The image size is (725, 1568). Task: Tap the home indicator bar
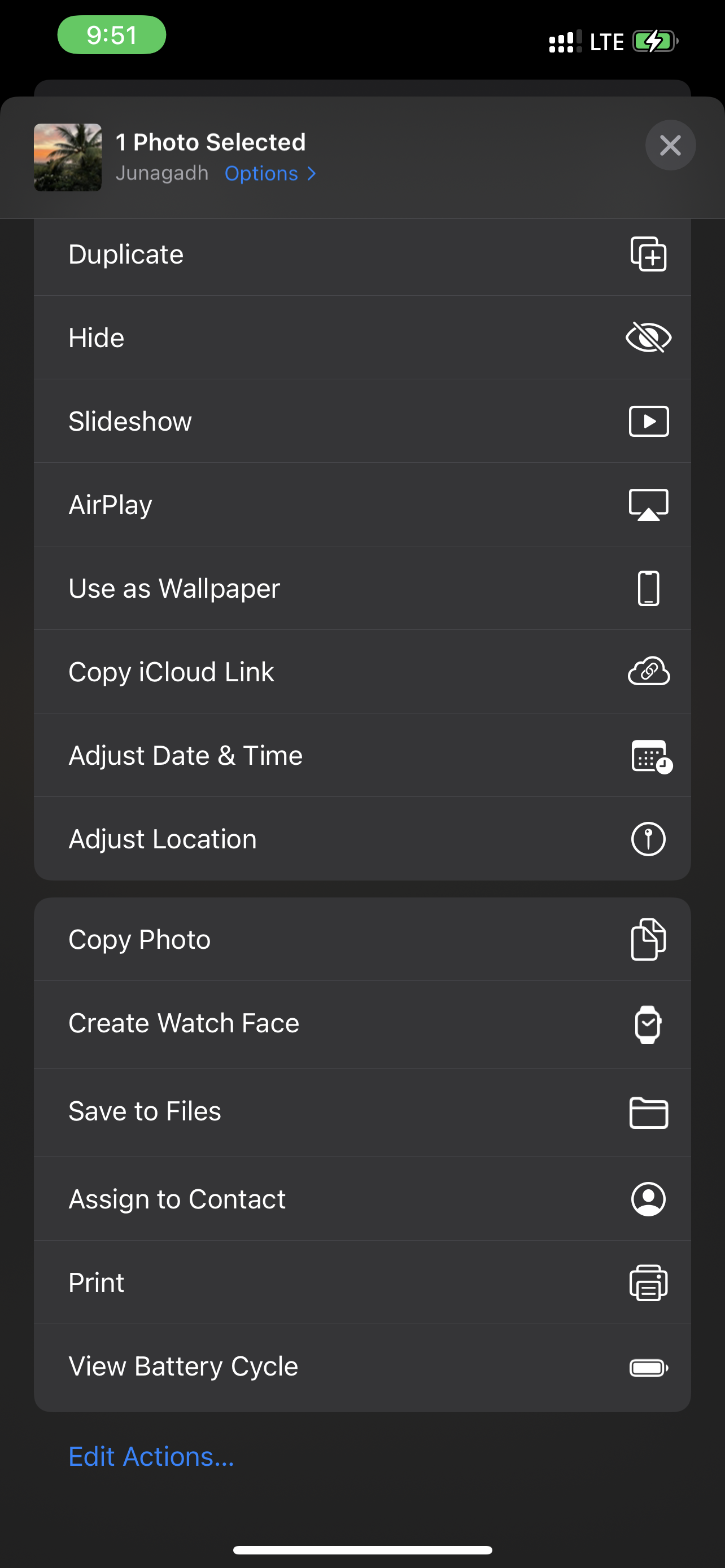point(362,1550)
